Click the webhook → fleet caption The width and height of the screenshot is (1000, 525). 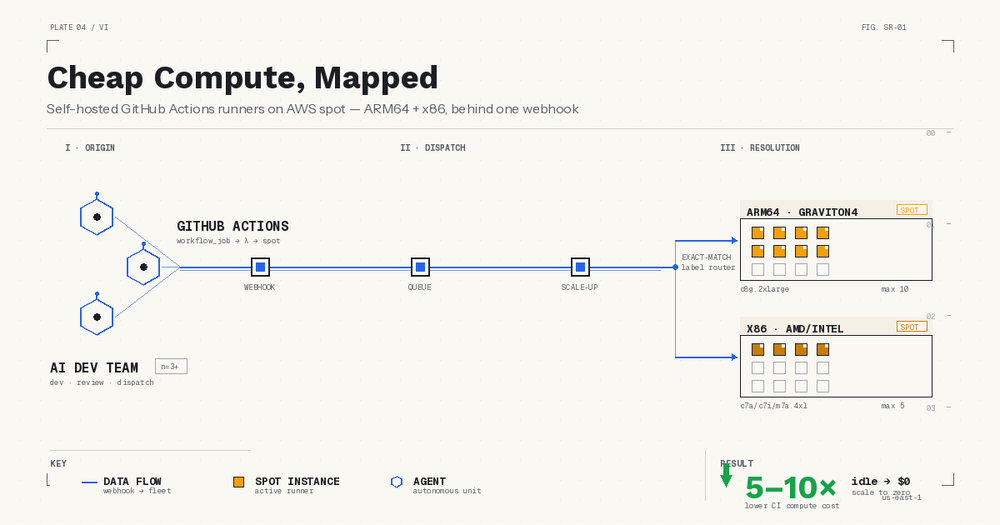pyautogui.click(x=137, y=491)
